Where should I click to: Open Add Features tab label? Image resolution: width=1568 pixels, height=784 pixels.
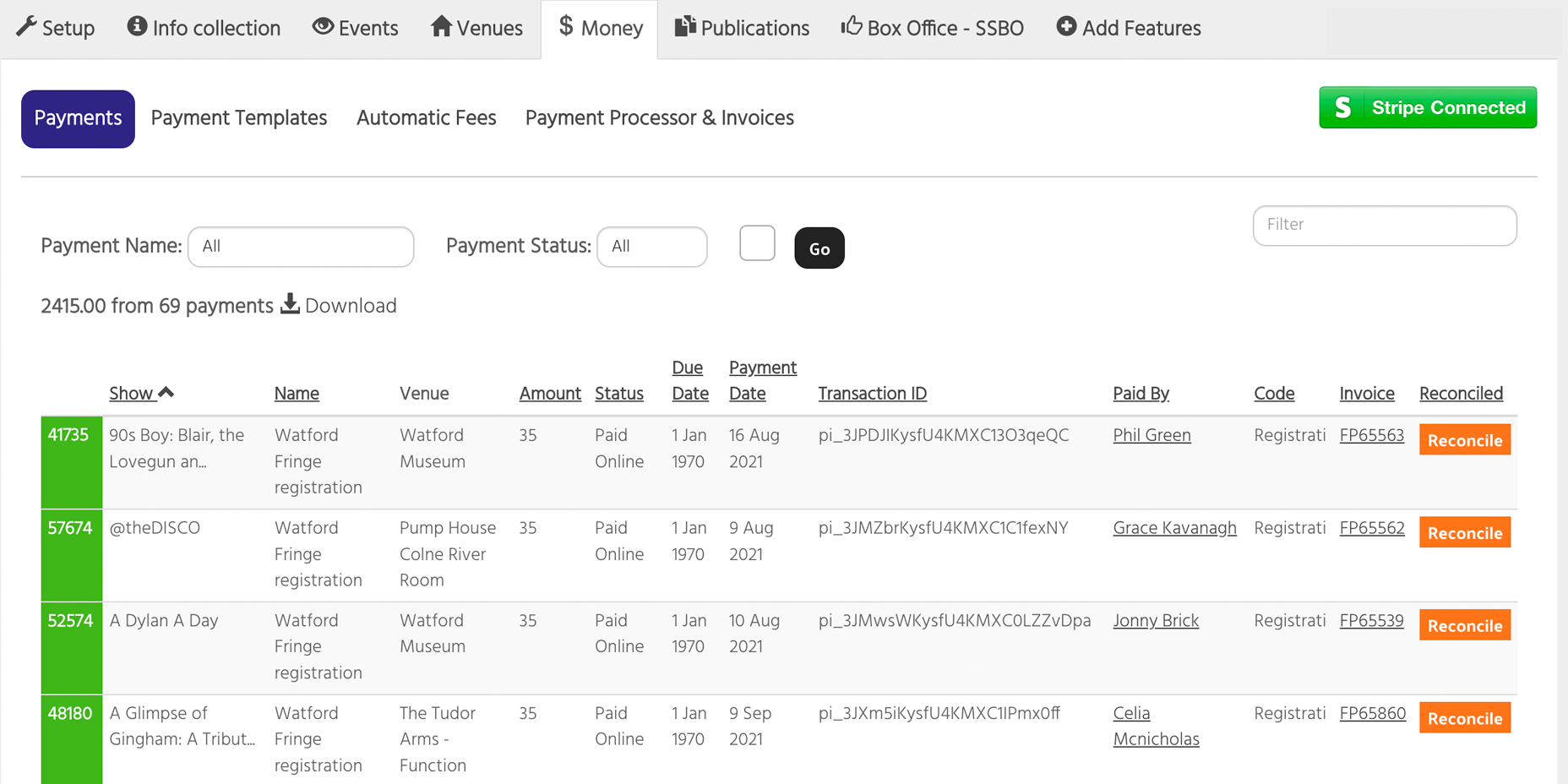point(1141,28)
